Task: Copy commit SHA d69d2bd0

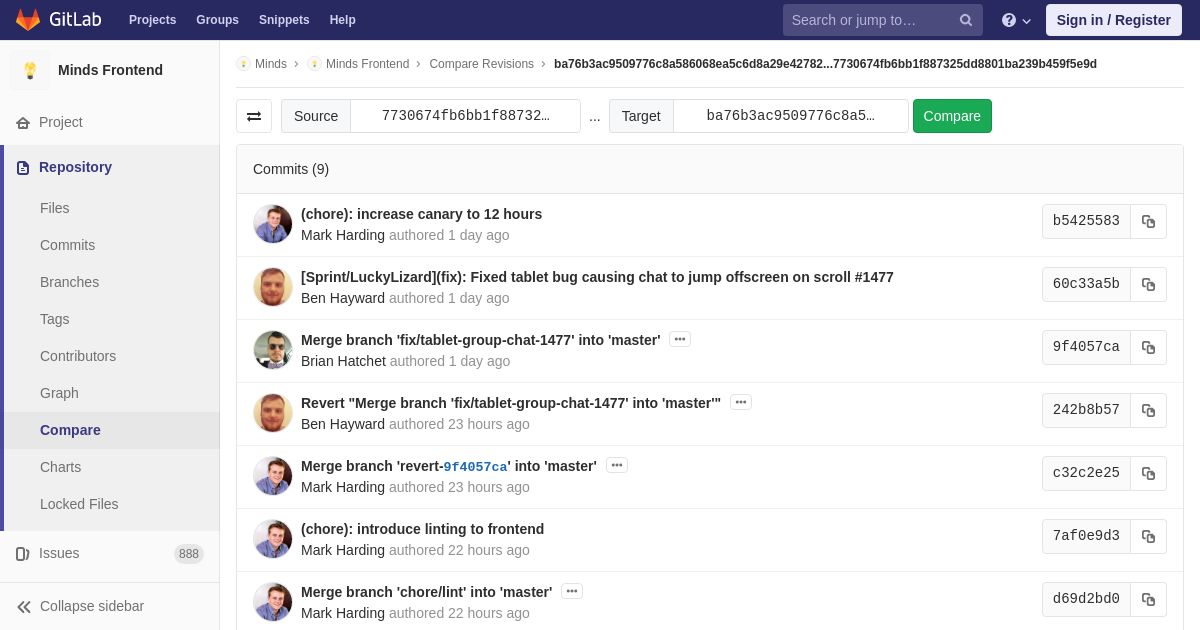Action: (x=1148, y=600)
